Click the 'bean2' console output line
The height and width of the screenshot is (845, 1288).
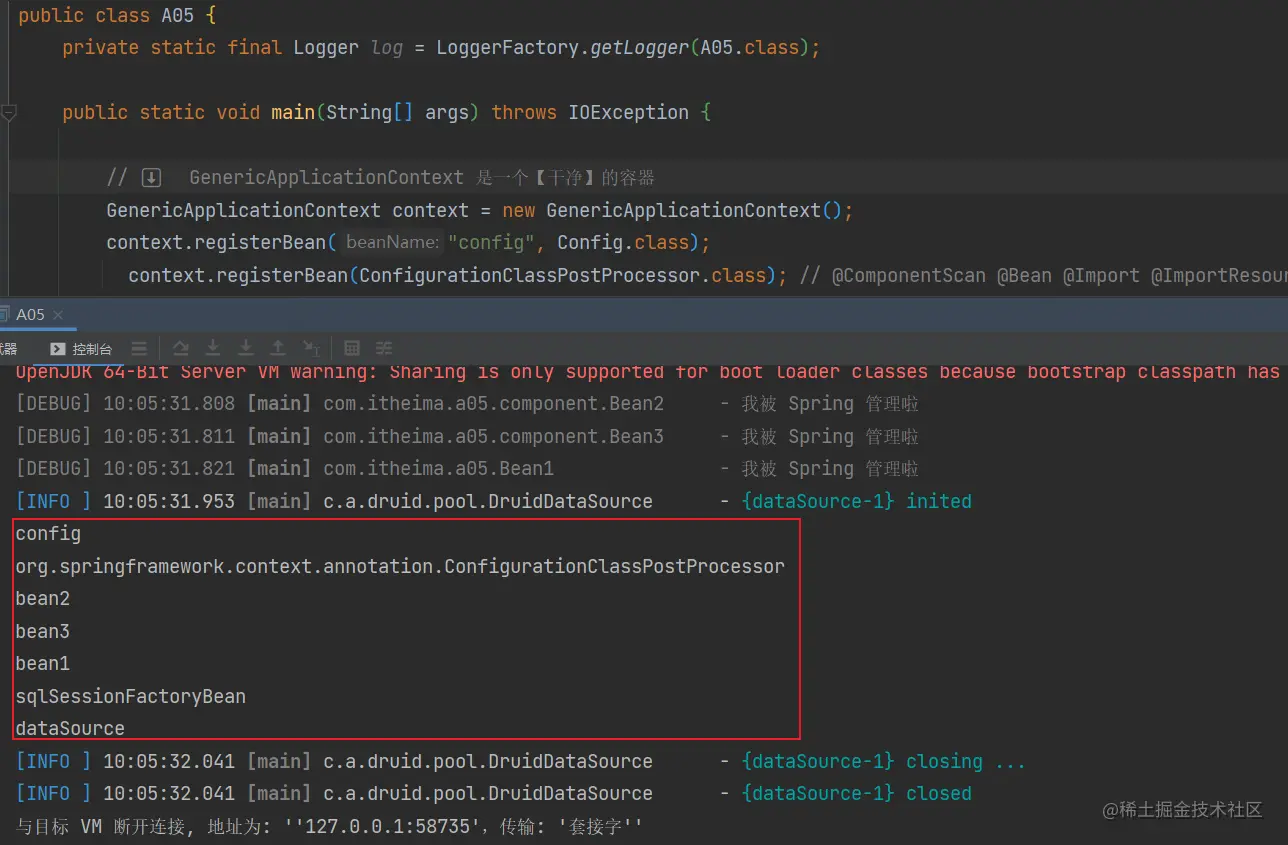43,599
